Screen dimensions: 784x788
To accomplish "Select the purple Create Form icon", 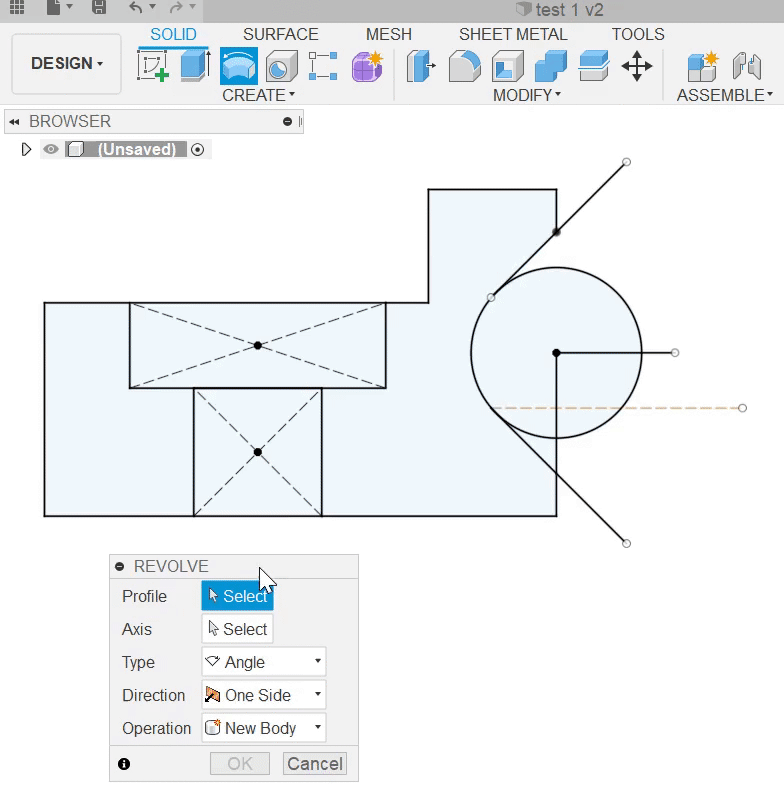I will 367,66.
